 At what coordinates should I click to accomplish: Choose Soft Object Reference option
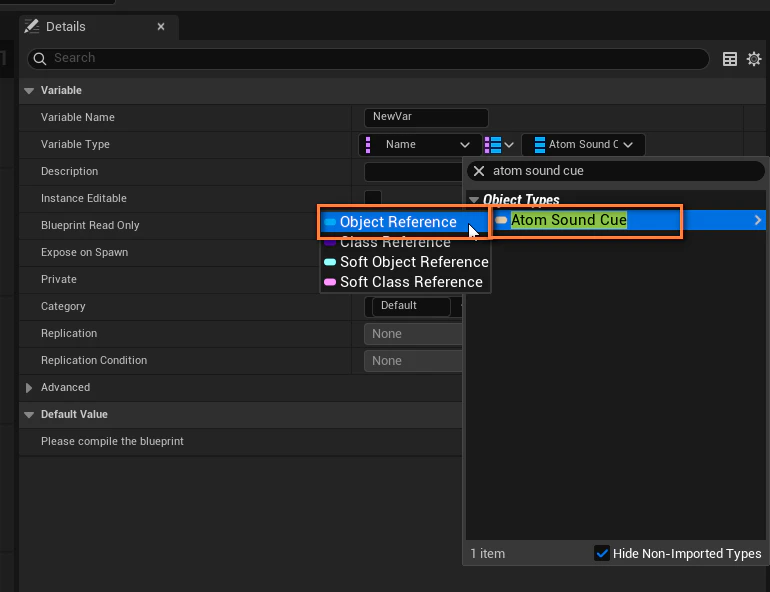(405, 262)
